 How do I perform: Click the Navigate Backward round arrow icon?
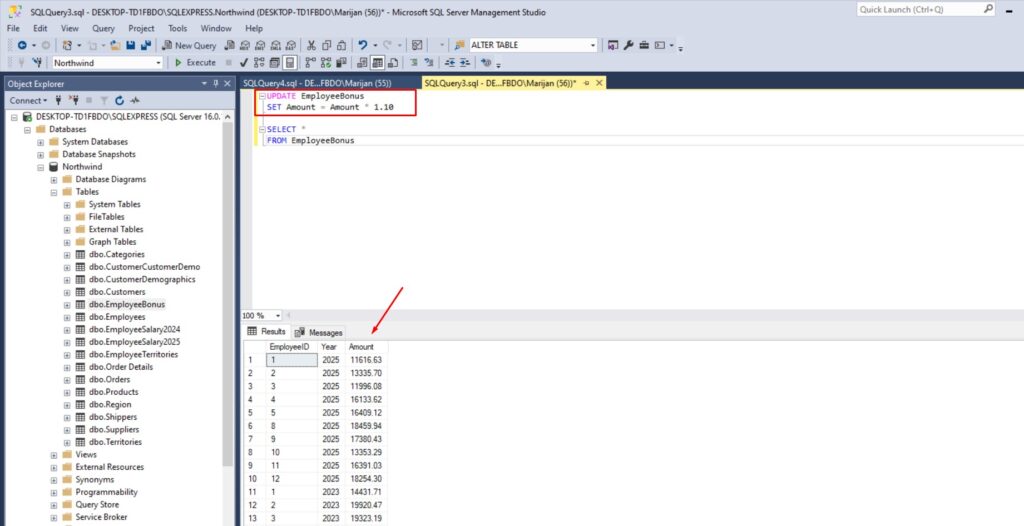[22, 45]
